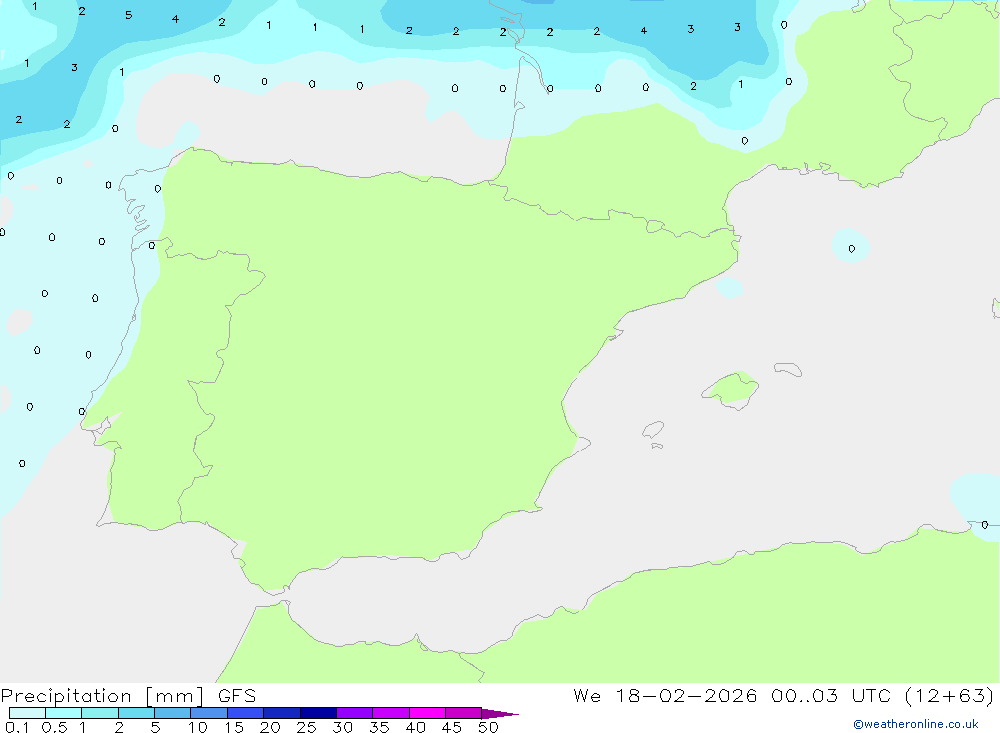Select legend swatch between 10 and 15

[x=209, y=713]
